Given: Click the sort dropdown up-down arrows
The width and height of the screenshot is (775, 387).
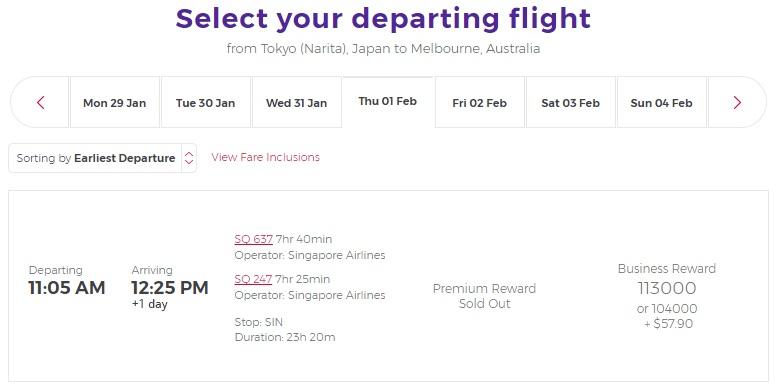Looking at the screenshot, I should [x=189, y=158].
